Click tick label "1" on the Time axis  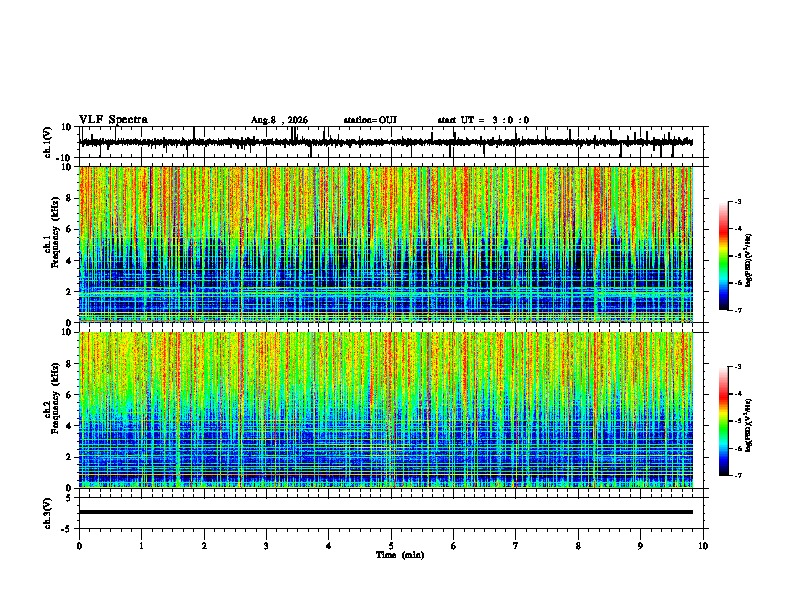tap(141, 546)
